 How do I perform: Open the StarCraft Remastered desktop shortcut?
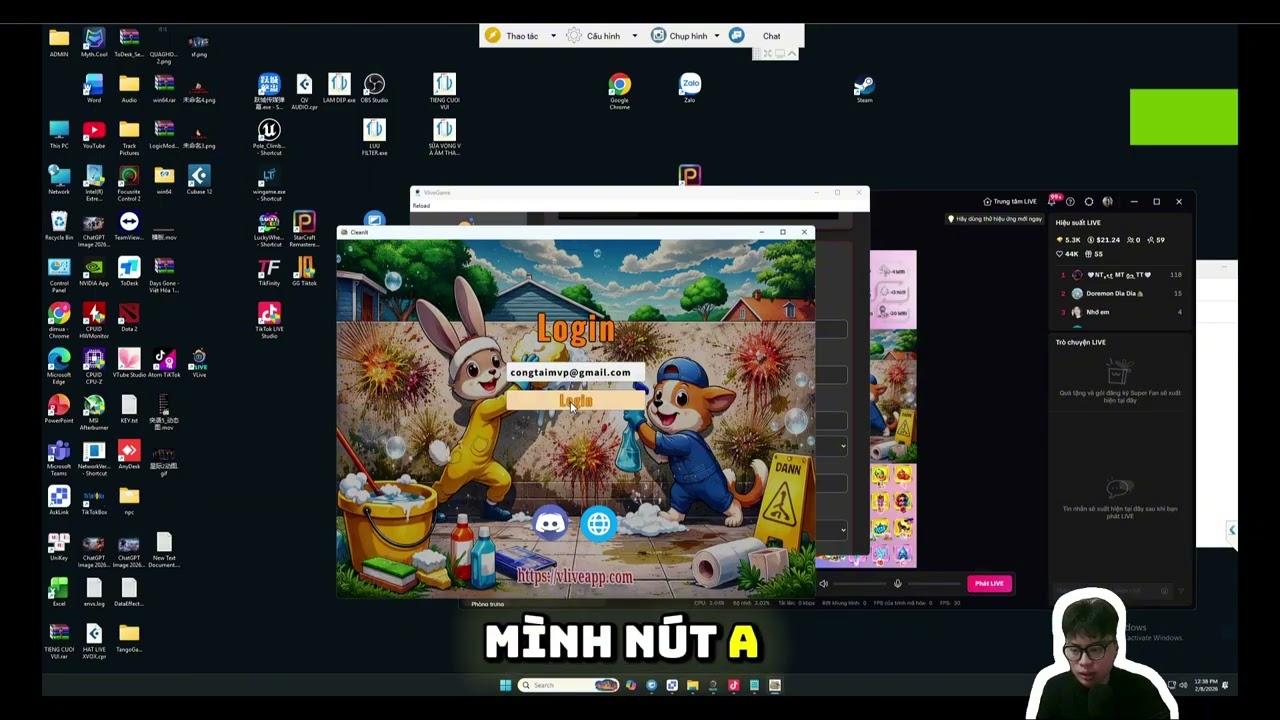coord(304,229)
